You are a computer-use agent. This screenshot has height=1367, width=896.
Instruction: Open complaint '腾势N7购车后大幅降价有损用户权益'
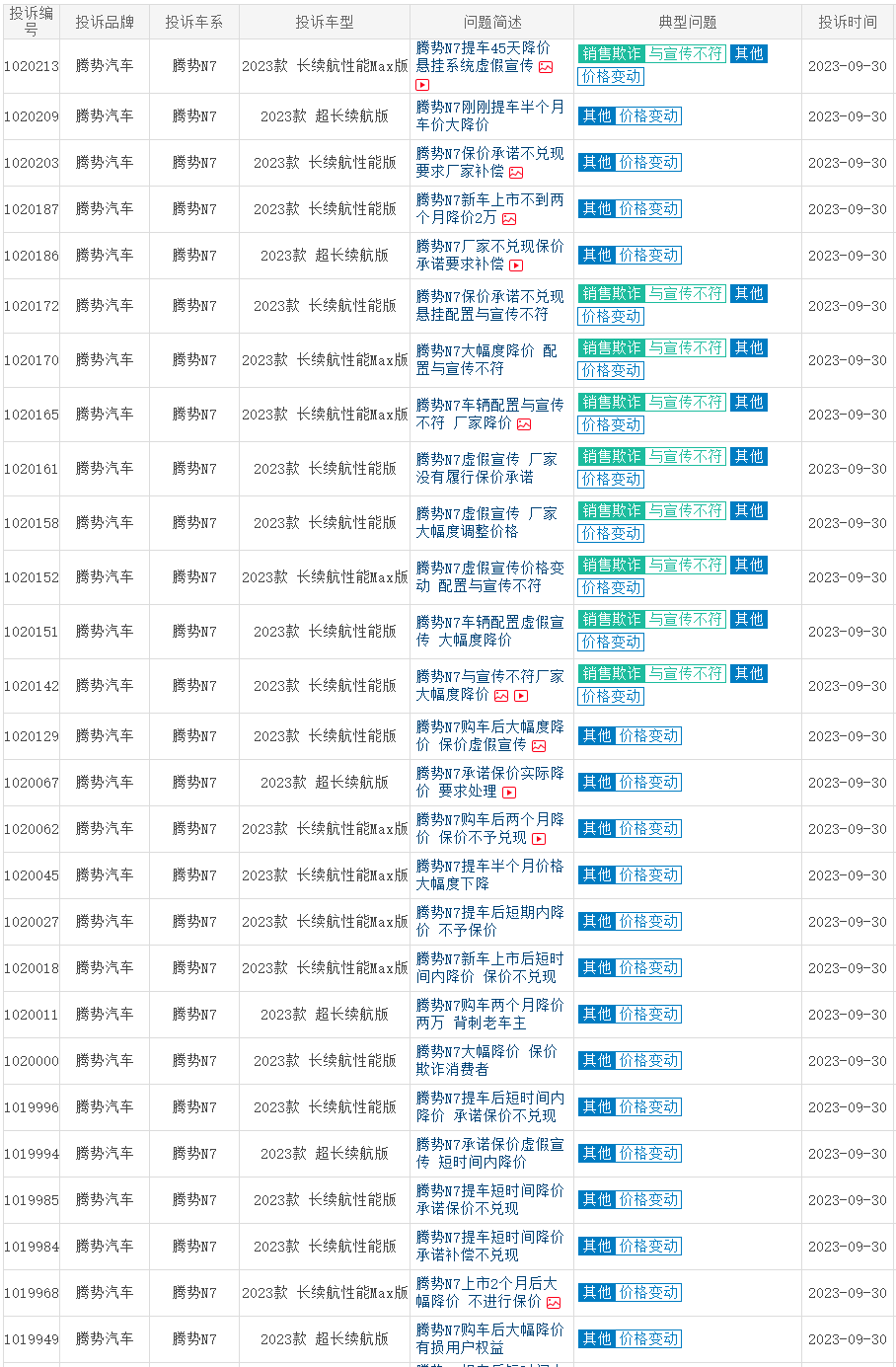coord(489,1338)
